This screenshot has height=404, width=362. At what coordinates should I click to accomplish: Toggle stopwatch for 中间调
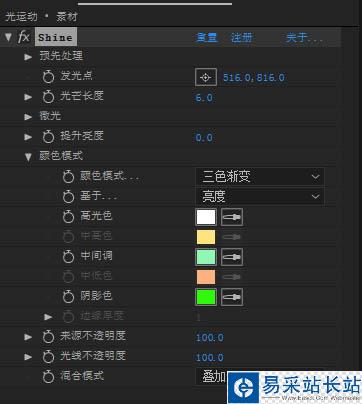(x=68, y=256)
